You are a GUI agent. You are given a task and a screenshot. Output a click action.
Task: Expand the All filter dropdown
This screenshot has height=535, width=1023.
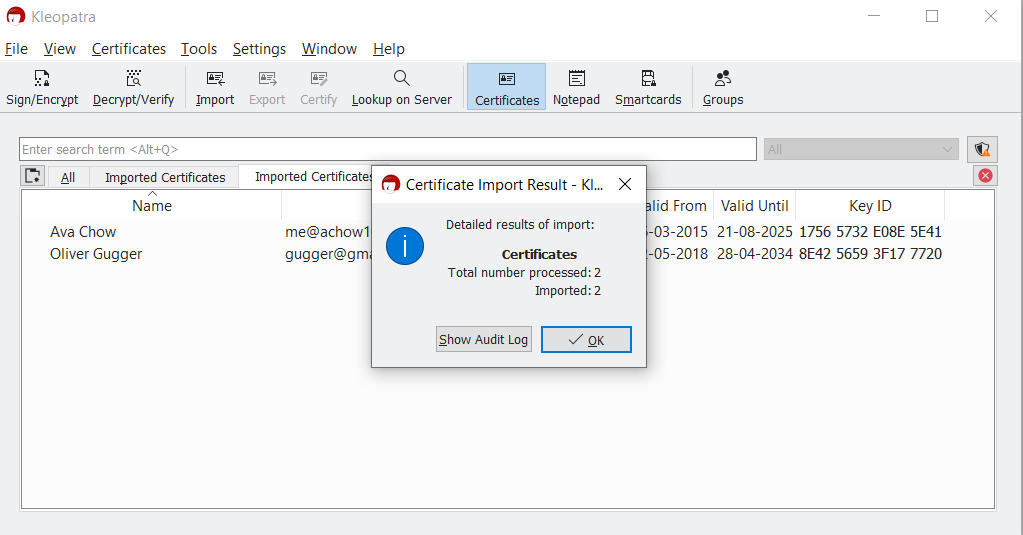coord(861,149)
